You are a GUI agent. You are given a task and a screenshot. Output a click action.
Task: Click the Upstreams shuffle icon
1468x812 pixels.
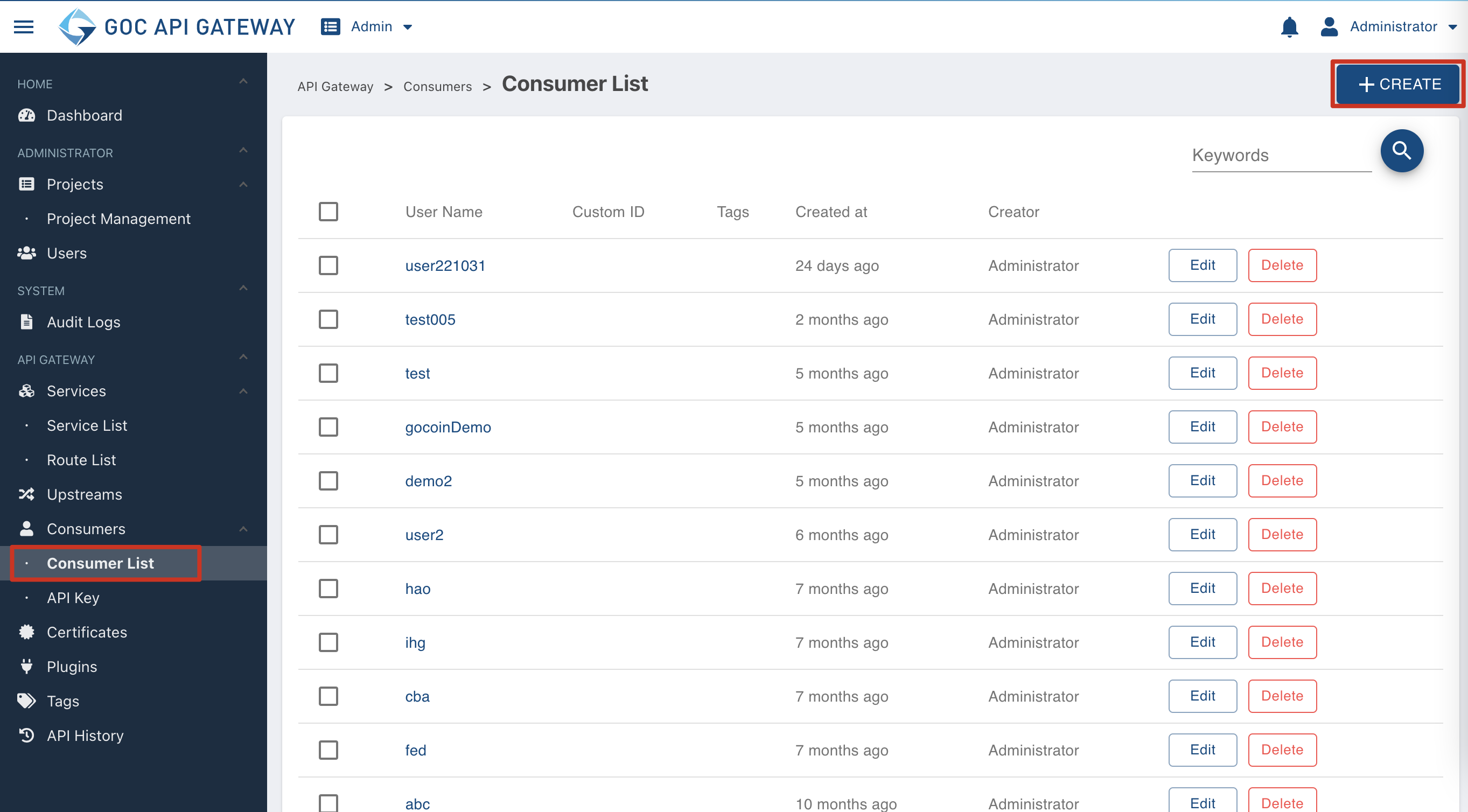click(27, 494)
